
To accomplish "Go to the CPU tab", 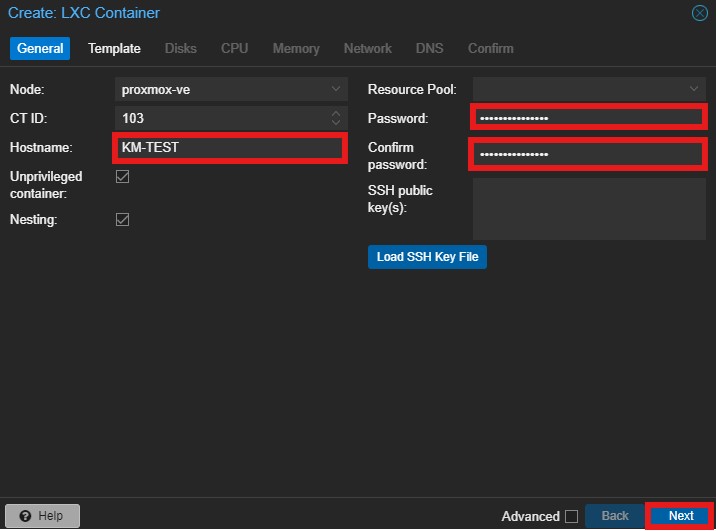I will 234,48.
